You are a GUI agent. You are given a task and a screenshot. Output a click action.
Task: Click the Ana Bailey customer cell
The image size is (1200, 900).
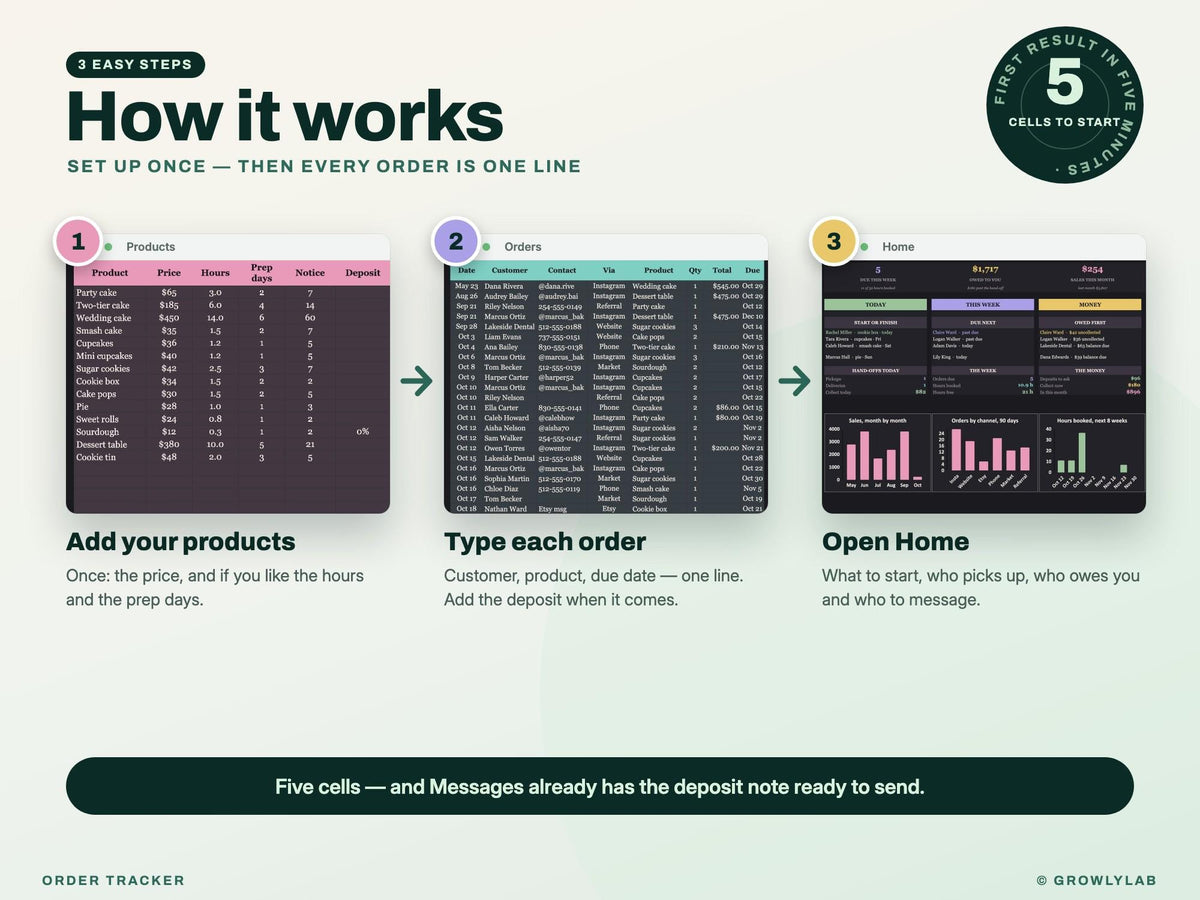[501, 347]
